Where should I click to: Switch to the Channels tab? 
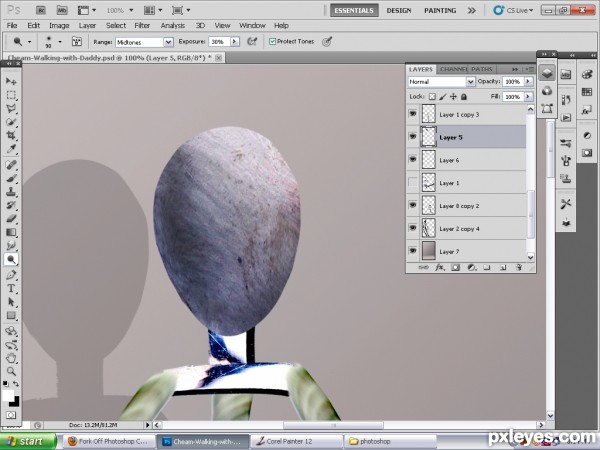tap(452, 69)
